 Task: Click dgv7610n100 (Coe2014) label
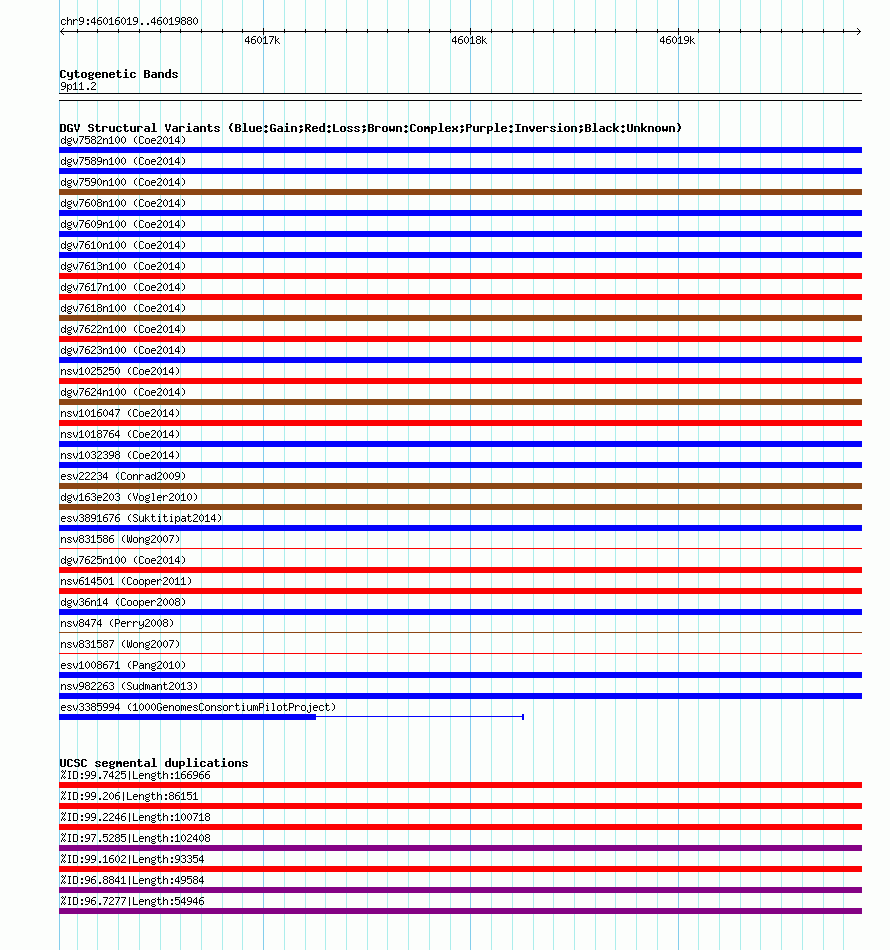(123, 245)
